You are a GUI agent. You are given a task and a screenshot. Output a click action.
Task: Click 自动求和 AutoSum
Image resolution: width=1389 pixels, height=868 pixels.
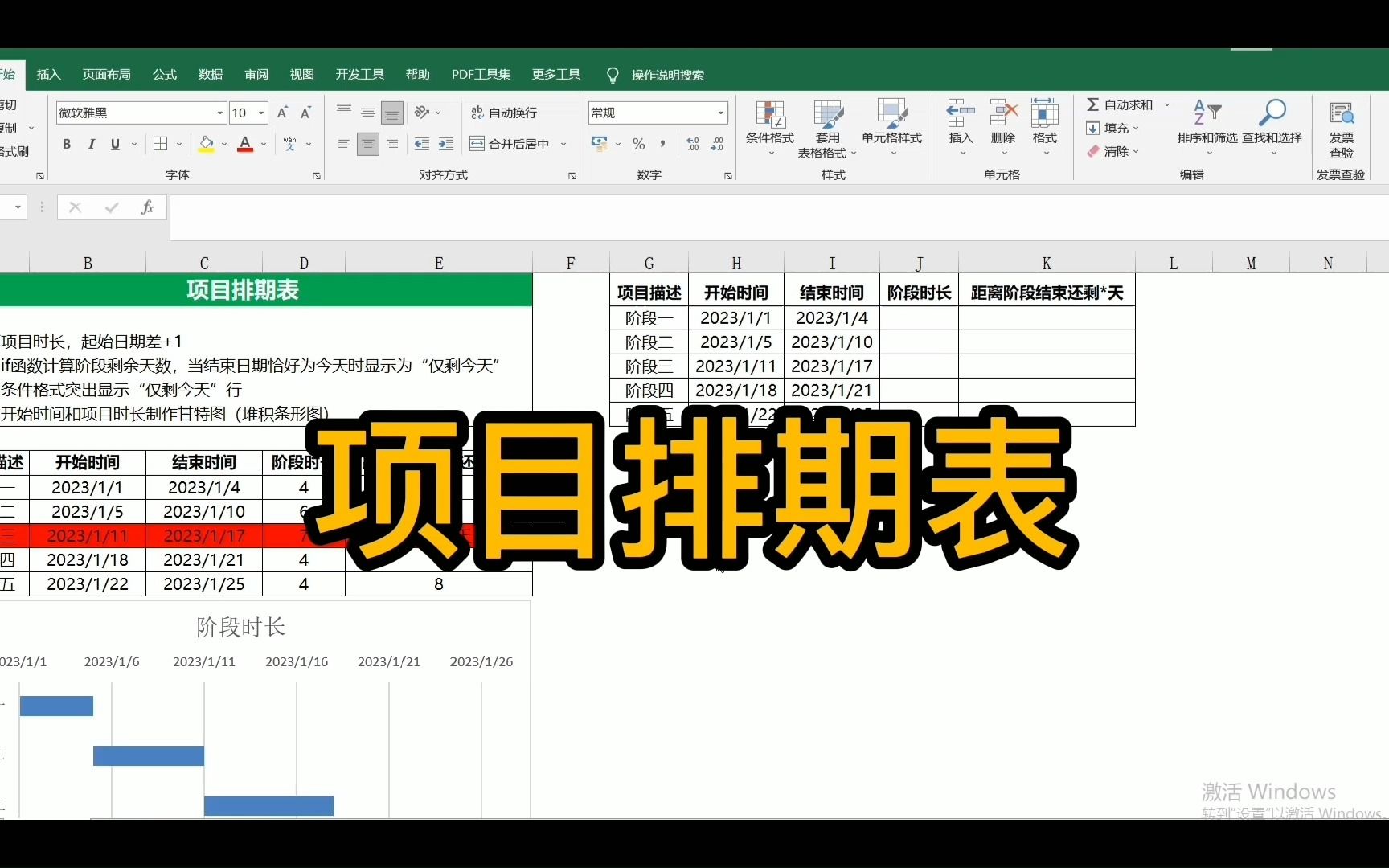coord(1119,105)
